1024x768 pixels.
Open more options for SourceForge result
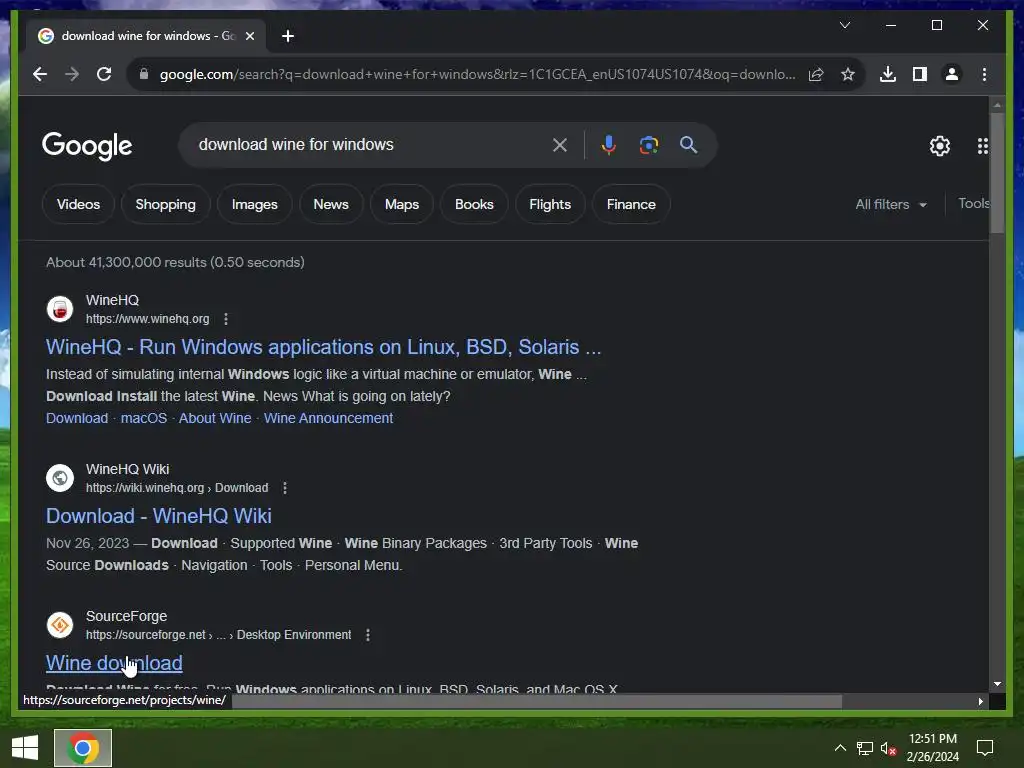point(368,635)
